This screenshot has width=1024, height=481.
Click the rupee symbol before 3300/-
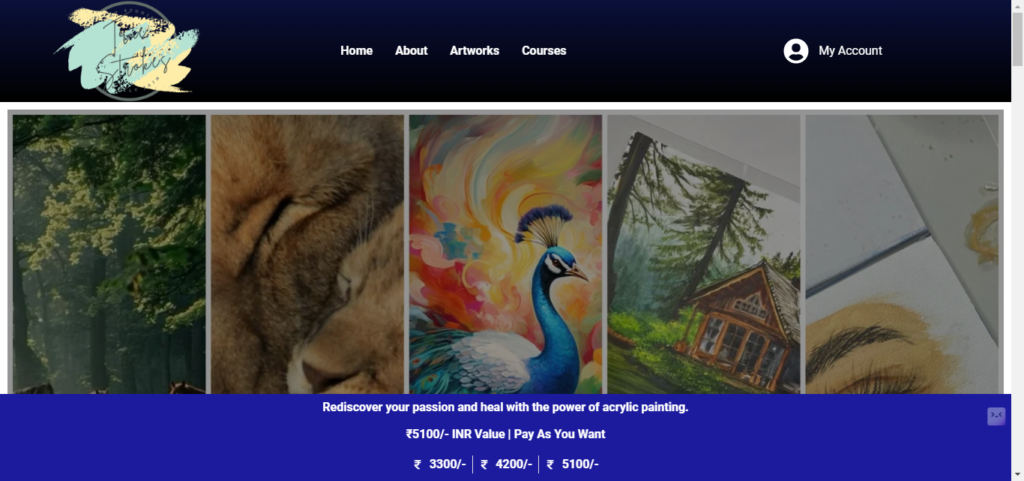pyautogui.click(x=417, y=465)
